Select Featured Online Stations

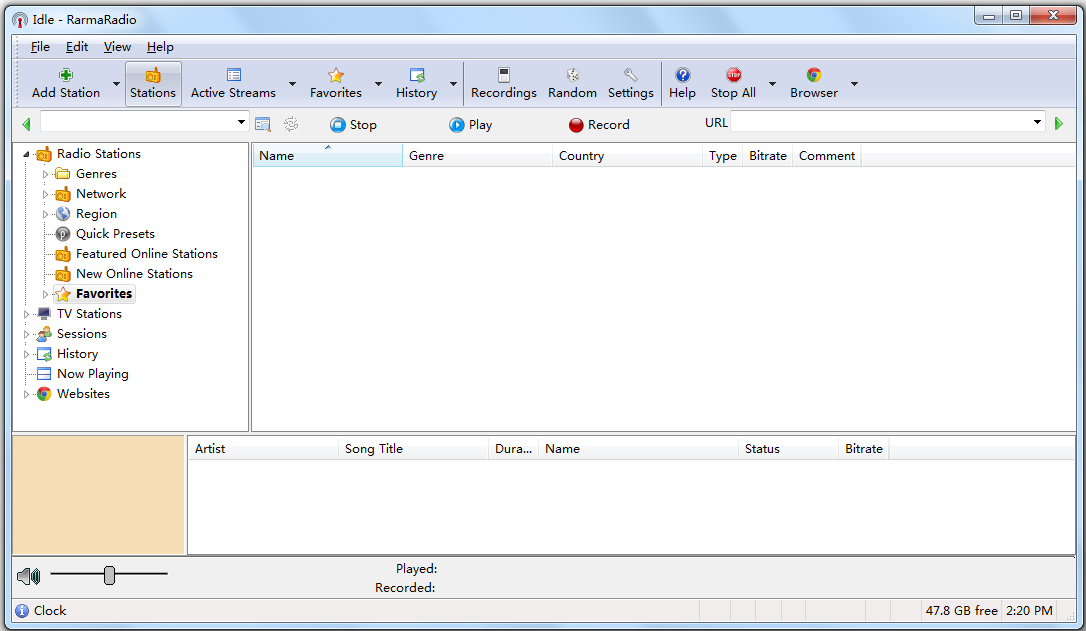pos(146,254)
